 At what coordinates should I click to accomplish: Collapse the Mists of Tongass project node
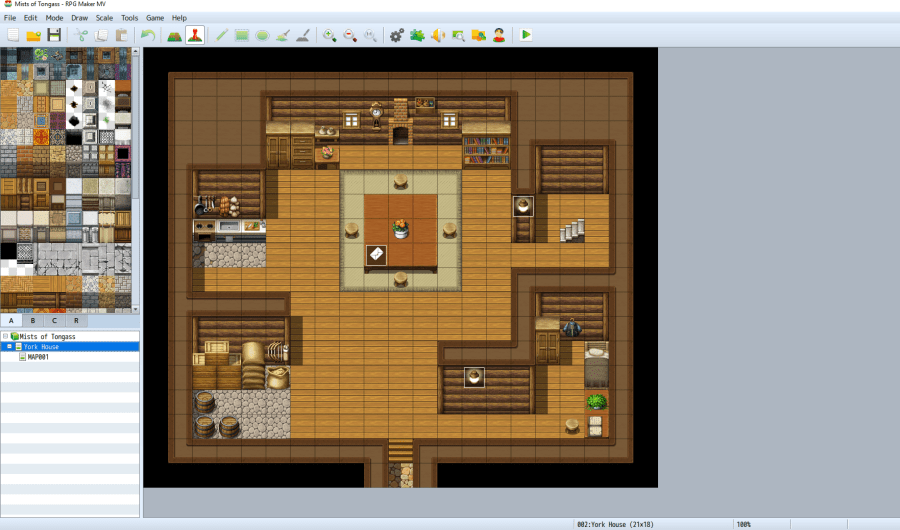coord(5,337)
